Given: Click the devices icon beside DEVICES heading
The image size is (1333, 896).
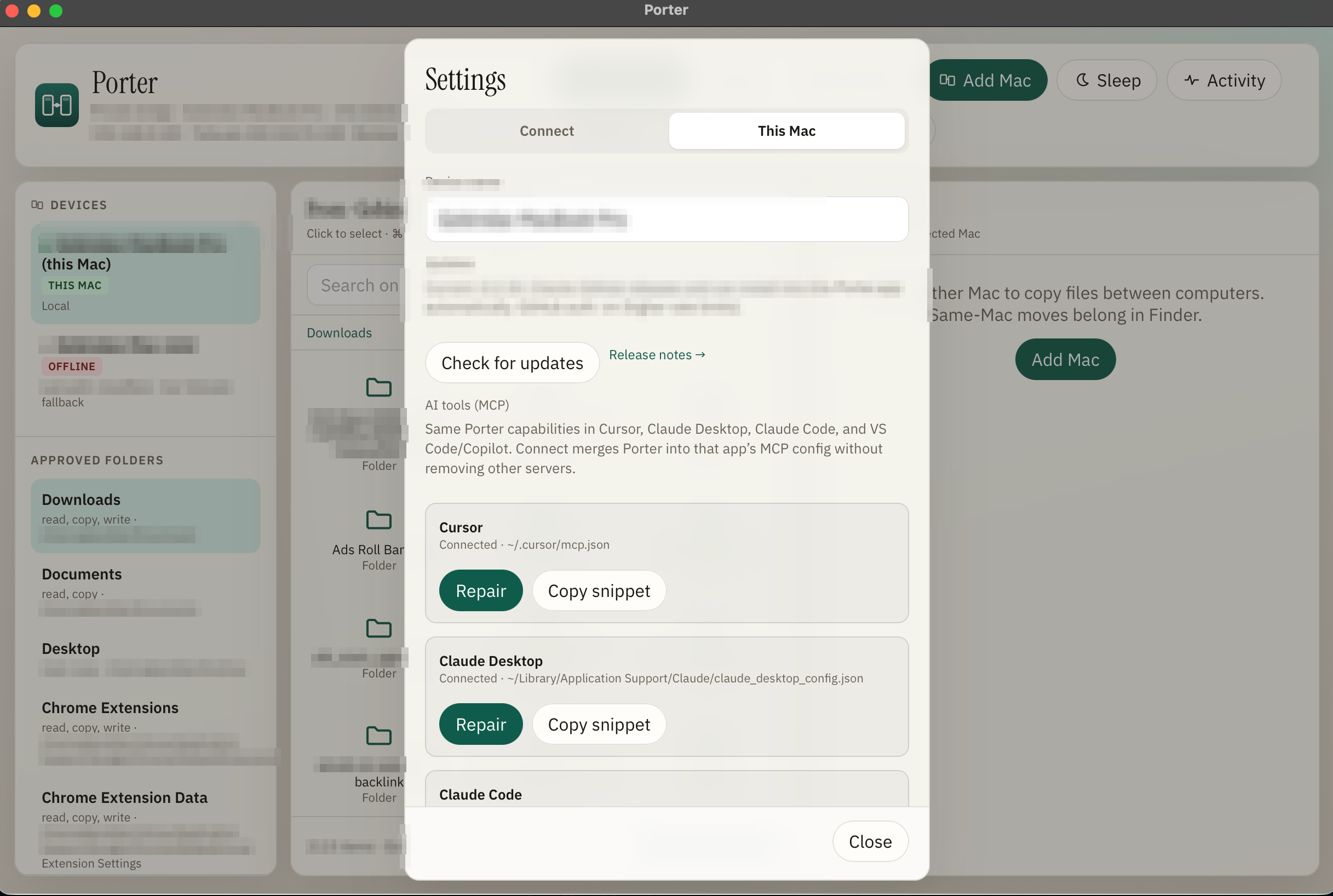Looking at the screenshot, I should point(37,205).
